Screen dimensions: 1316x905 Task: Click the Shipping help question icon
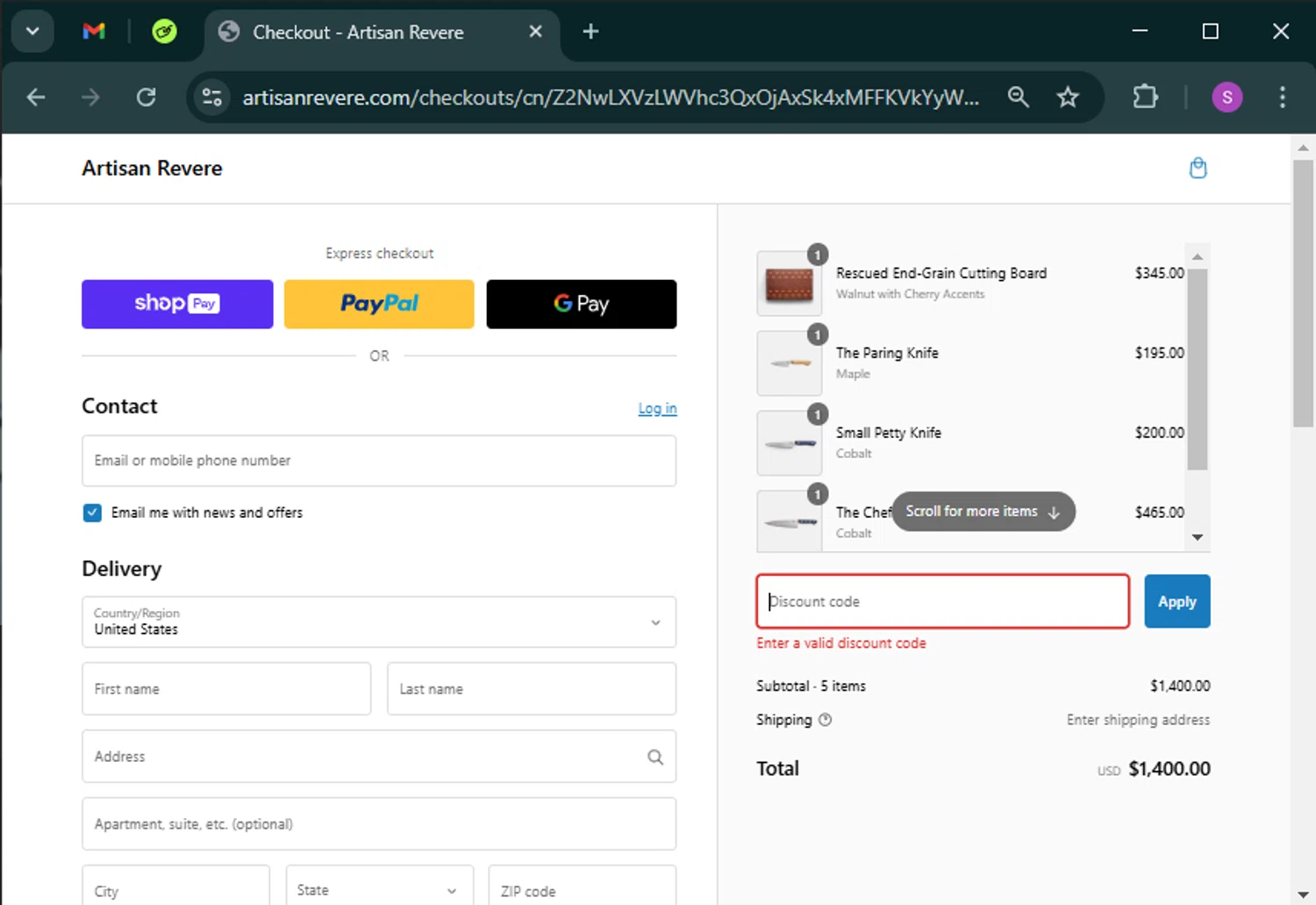coord(825,720)
